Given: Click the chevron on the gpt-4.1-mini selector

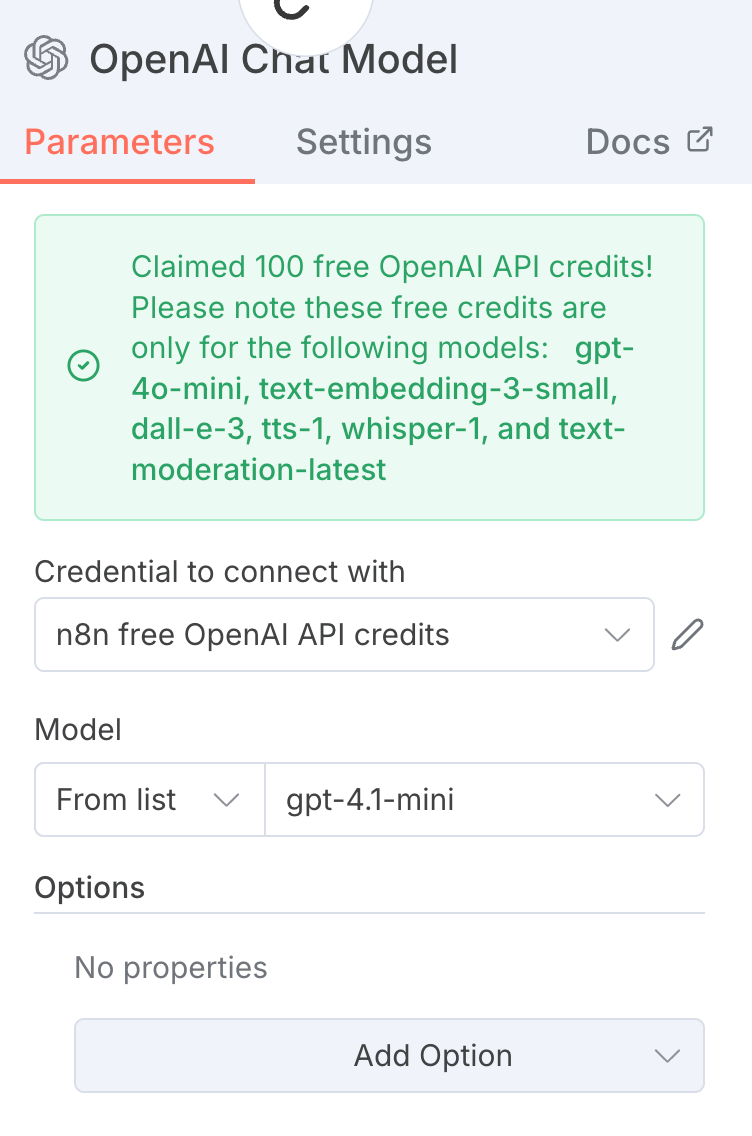Looking at the screenshot, I should (x=668, y=799).
